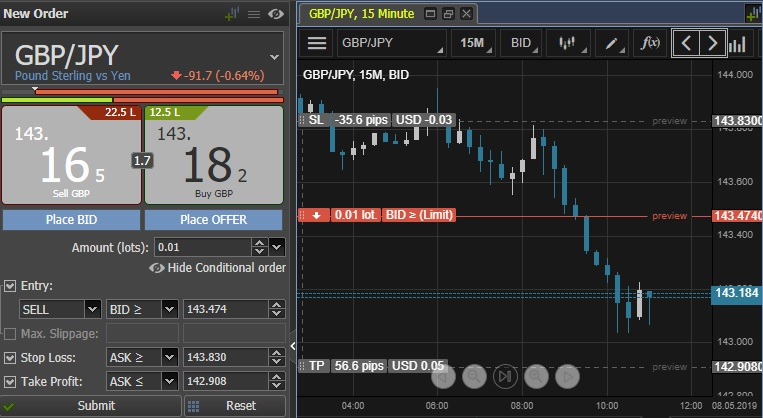Click the chart zoom in magnifier button
This screenshot has height=418, width=763.
(x=536, y=376)
